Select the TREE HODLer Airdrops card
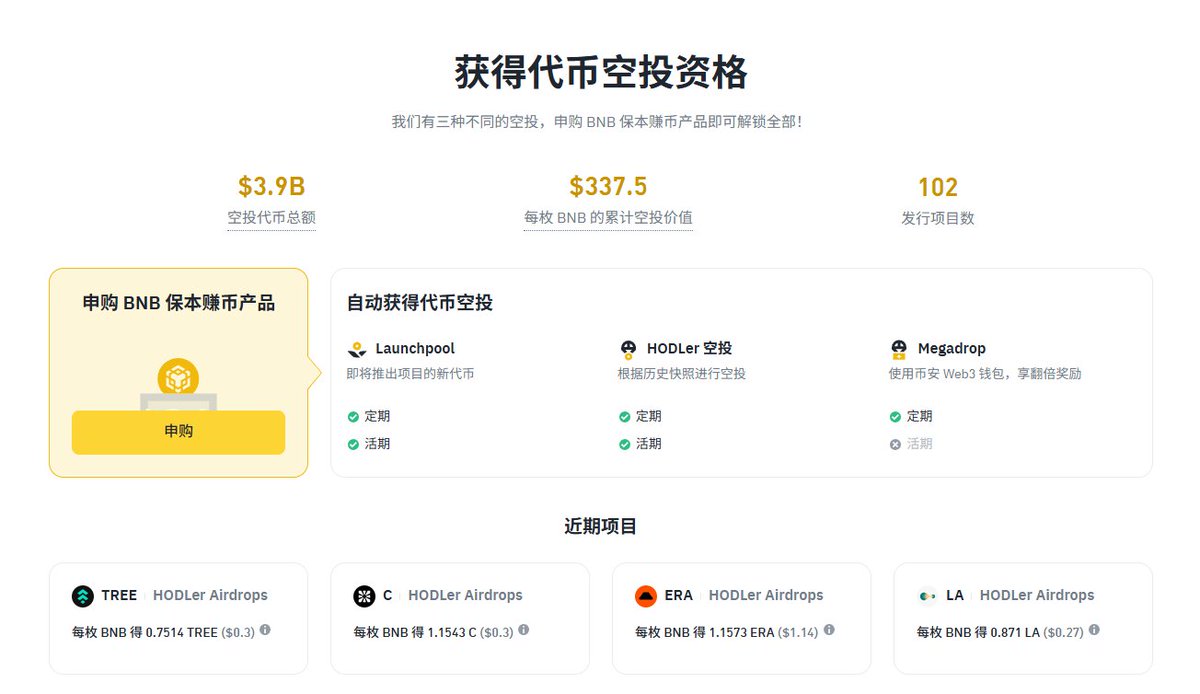The image size is (1200, 694). pyautogui.click(x=178, y=618)
